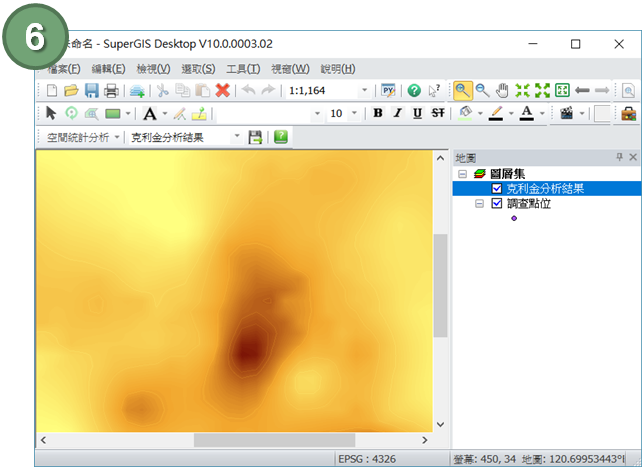Open the 工具(T) menu
This screenshot has width=643, height=468.
(x=243, y=69)
